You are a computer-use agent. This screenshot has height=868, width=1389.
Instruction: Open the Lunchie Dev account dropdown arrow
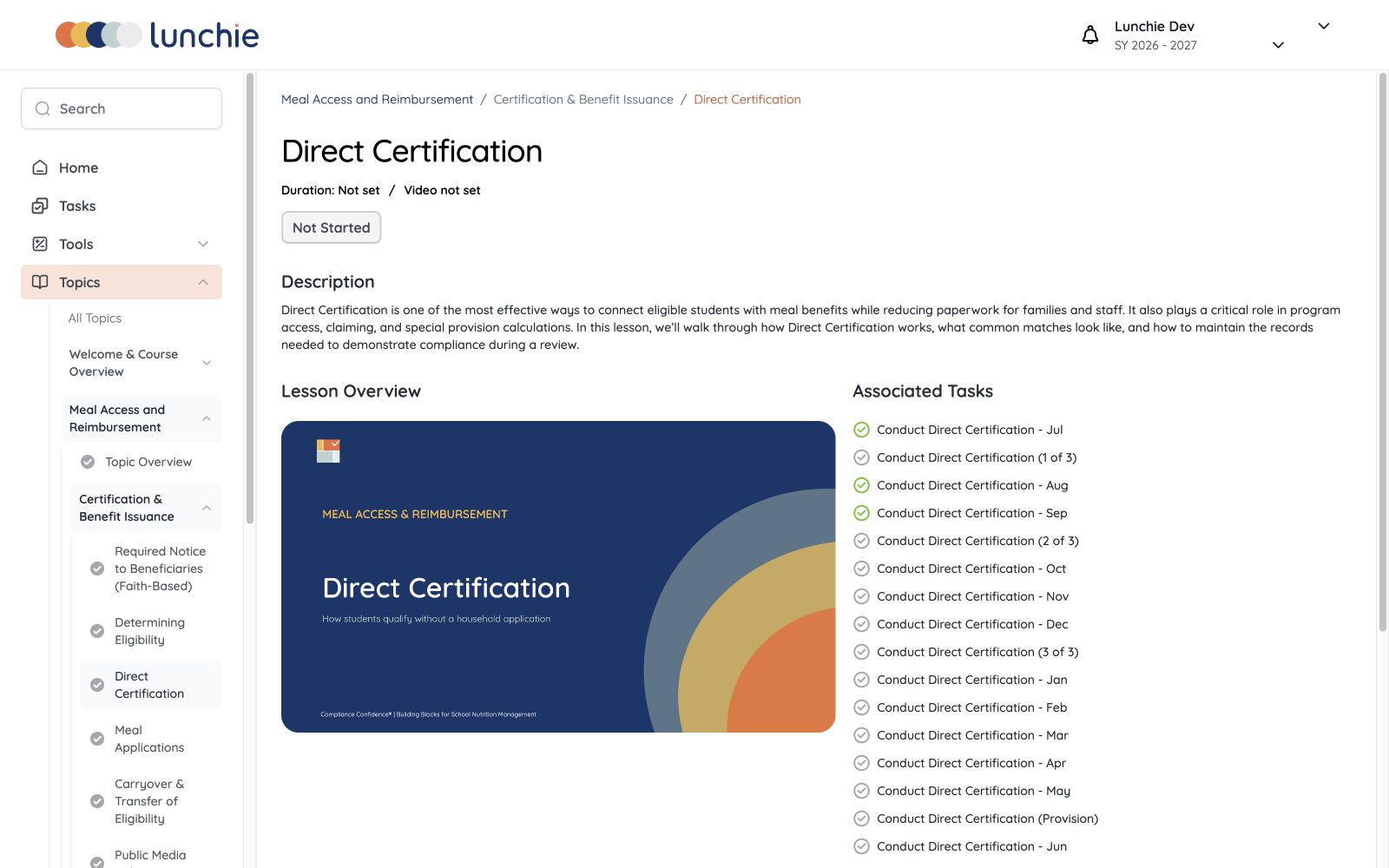point(1324,26)
